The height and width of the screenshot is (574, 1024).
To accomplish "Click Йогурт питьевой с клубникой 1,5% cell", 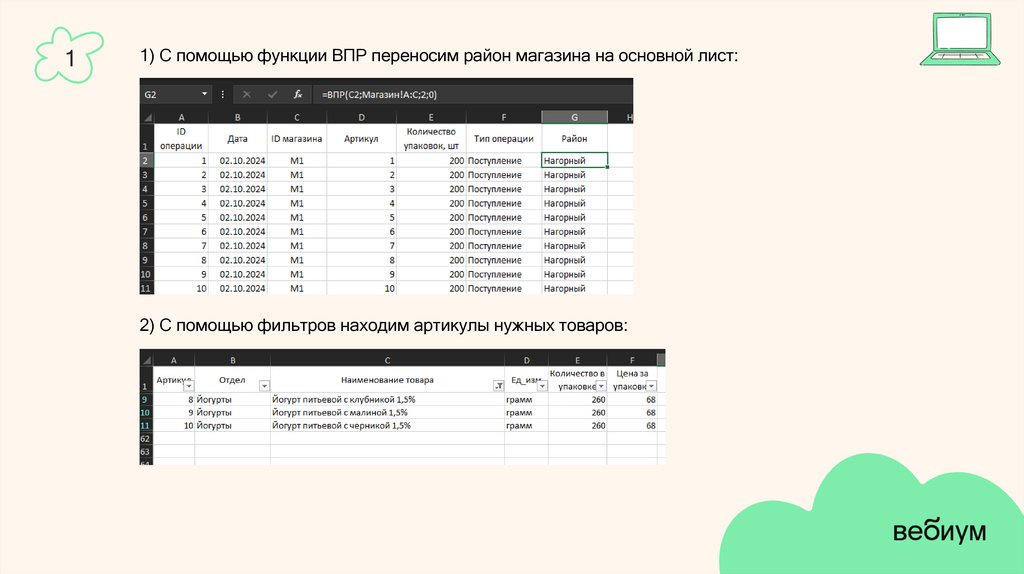I will pyautogui.click(x=387, y=399).
